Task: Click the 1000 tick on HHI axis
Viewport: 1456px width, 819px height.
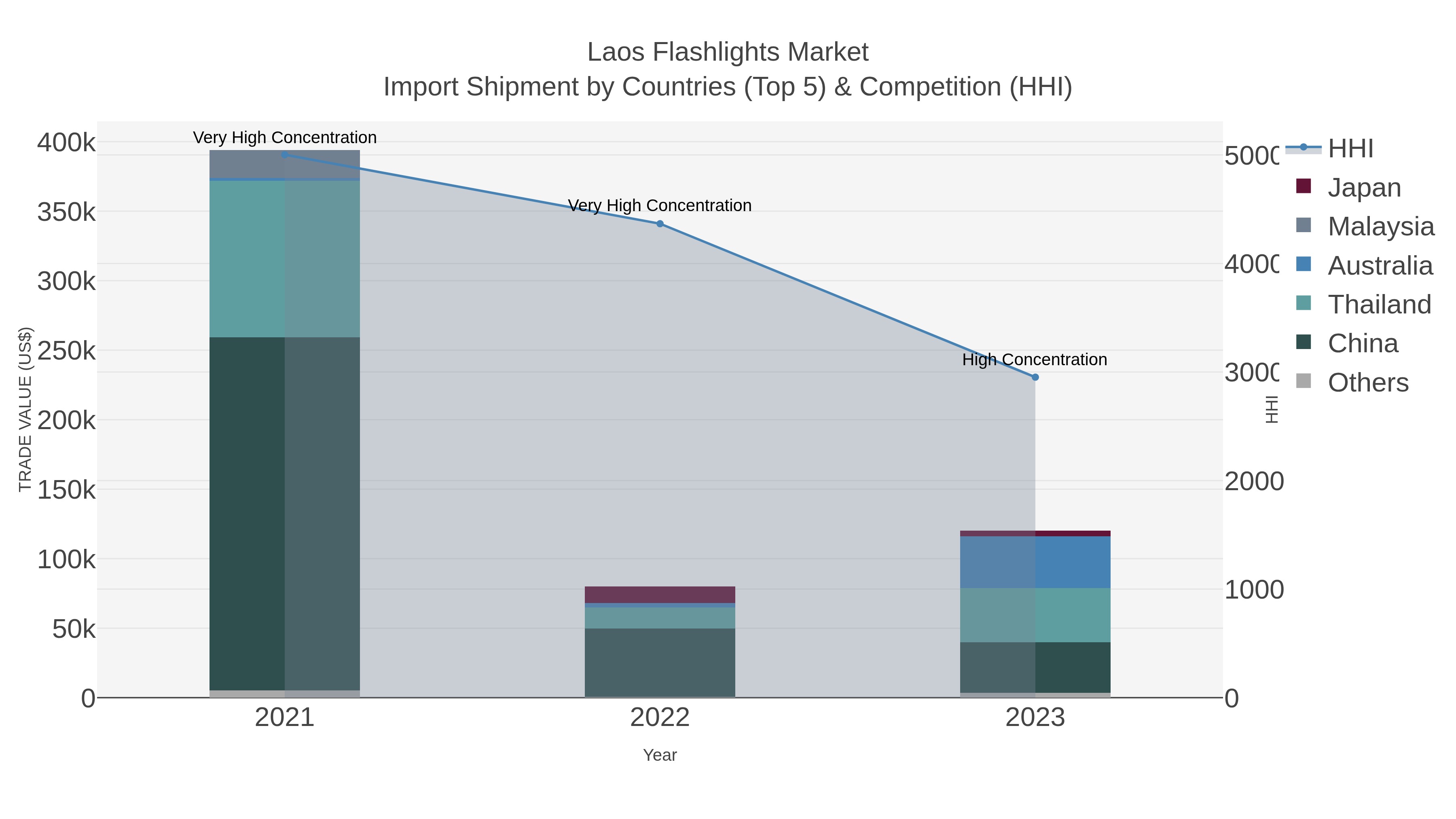Action: point(1254,590)
